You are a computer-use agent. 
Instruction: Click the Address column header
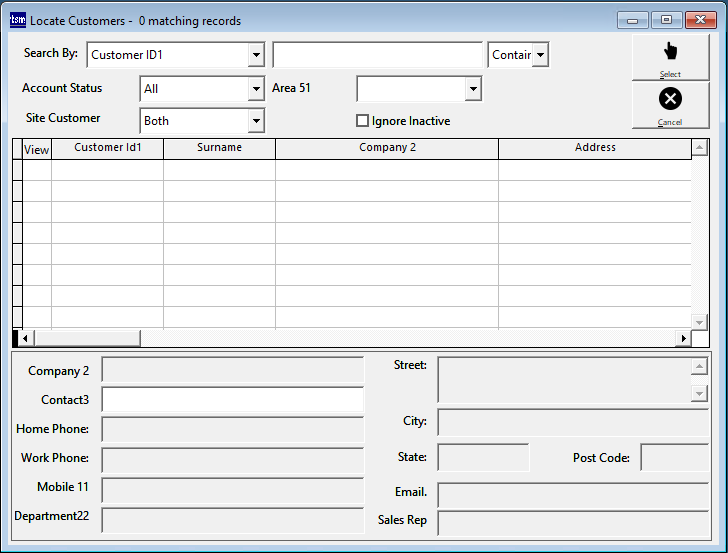[595, 148]
